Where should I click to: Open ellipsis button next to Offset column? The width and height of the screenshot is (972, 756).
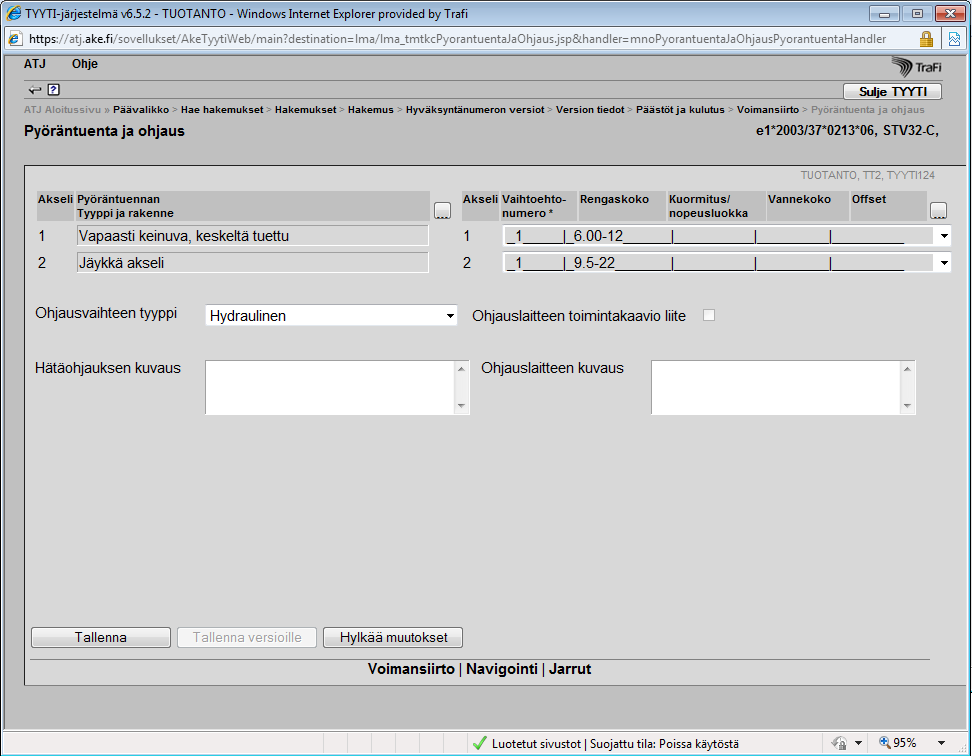939,211
